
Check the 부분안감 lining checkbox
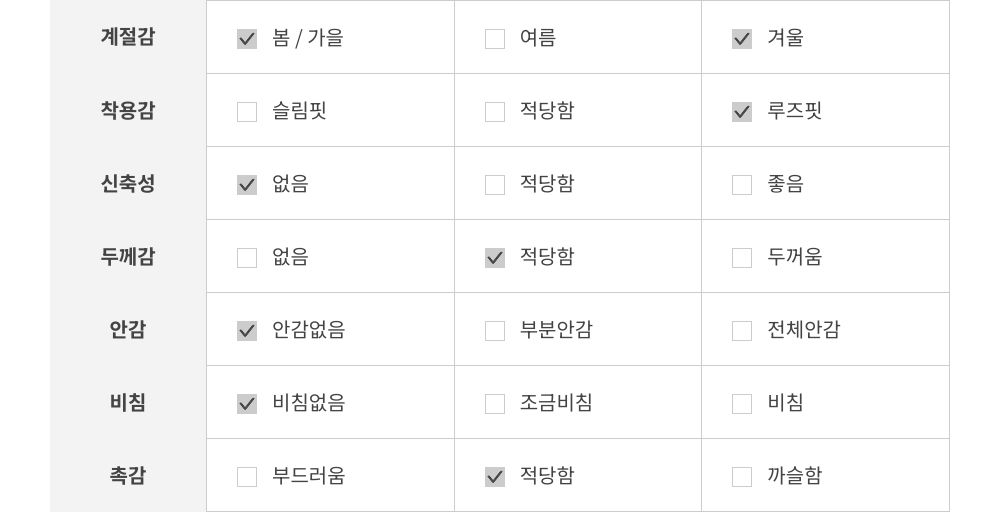coord(495,331)
